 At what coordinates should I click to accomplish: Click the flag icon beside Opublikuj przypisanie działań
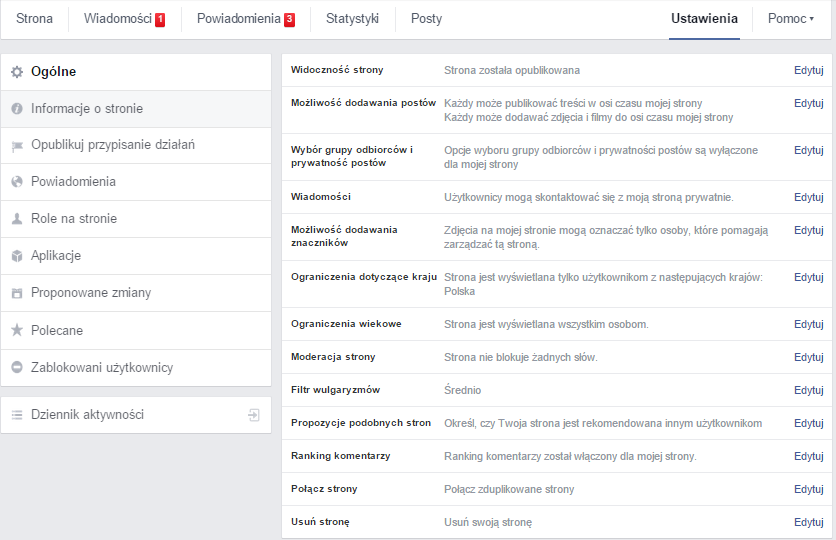click(17, 146)
